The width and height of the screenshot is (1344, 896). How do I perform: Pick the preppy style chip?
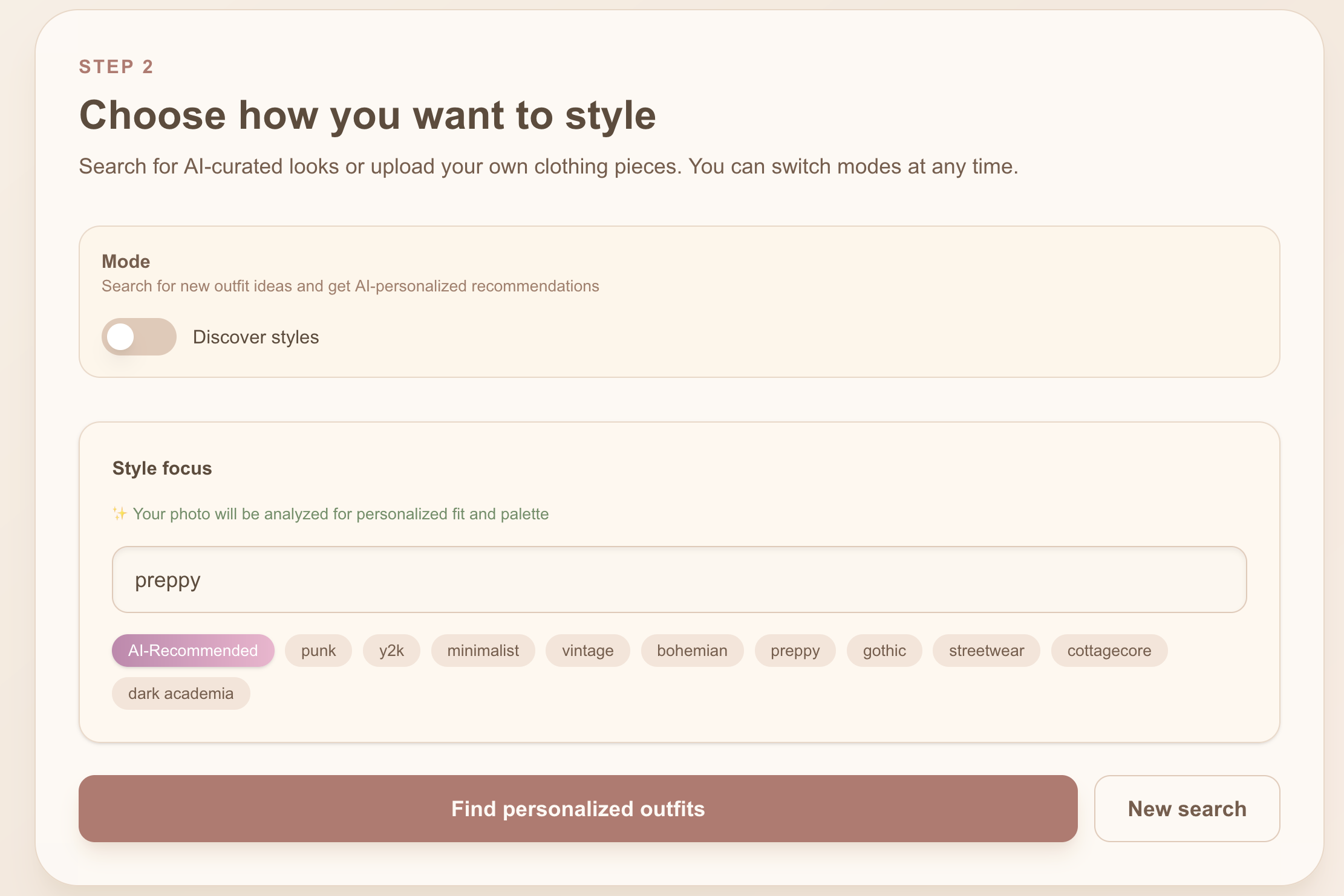click(x=795, y=651)
